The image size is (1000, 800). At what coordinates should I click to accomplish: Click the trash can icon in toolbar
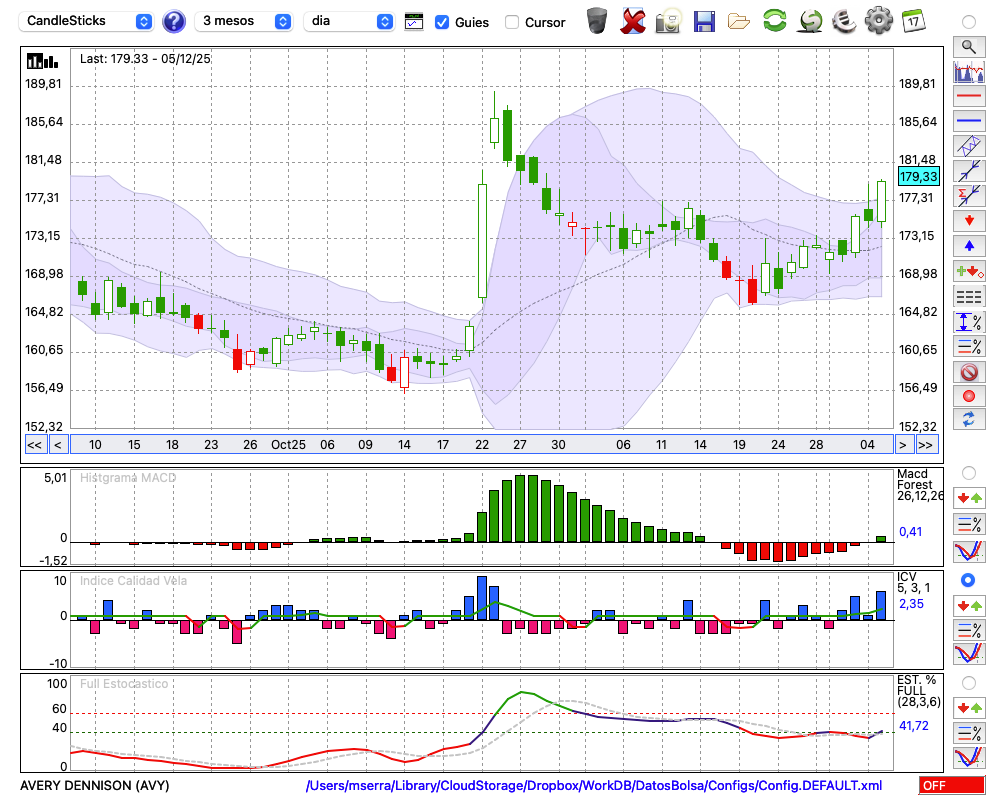click(597, 21)
